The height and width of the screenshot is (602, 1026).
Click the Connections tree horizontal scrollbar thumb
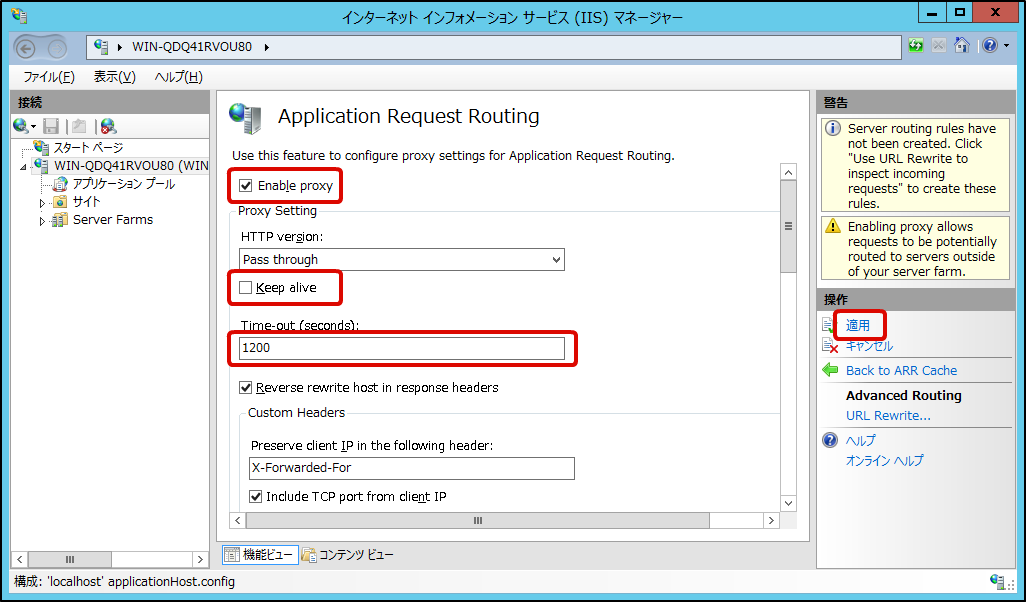tap(70, 559)
